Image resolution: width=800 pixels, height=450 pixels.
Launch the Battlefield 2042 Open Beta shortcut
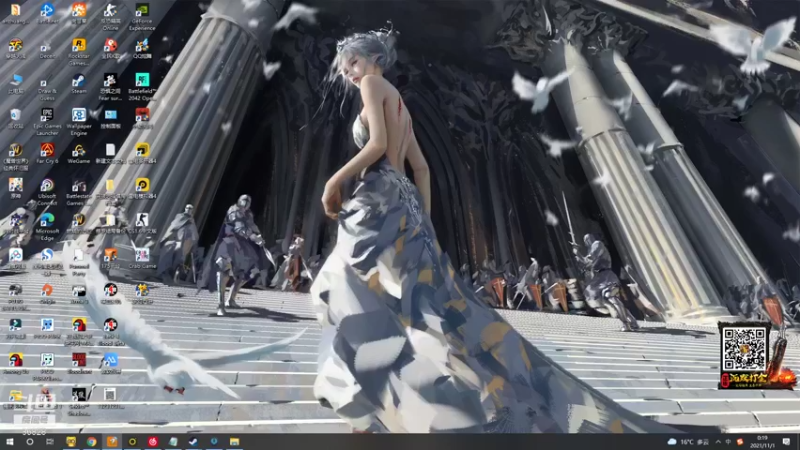click(x=142, y=86)
